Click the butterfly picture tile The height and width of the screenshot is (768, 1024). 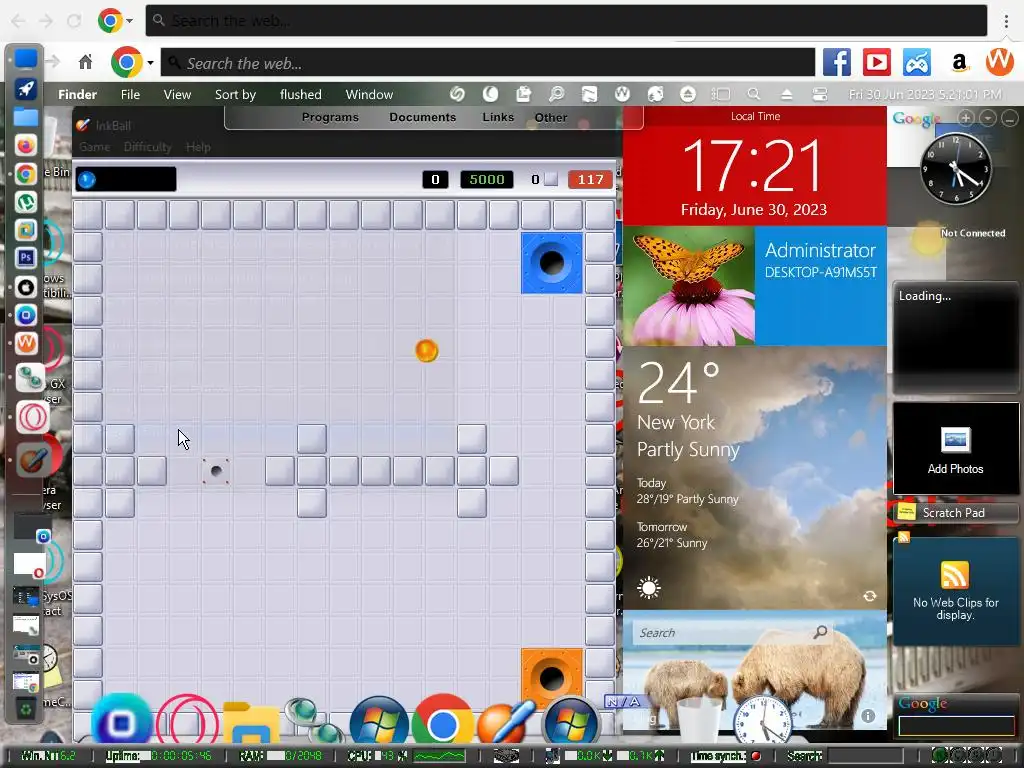[689, 285]
